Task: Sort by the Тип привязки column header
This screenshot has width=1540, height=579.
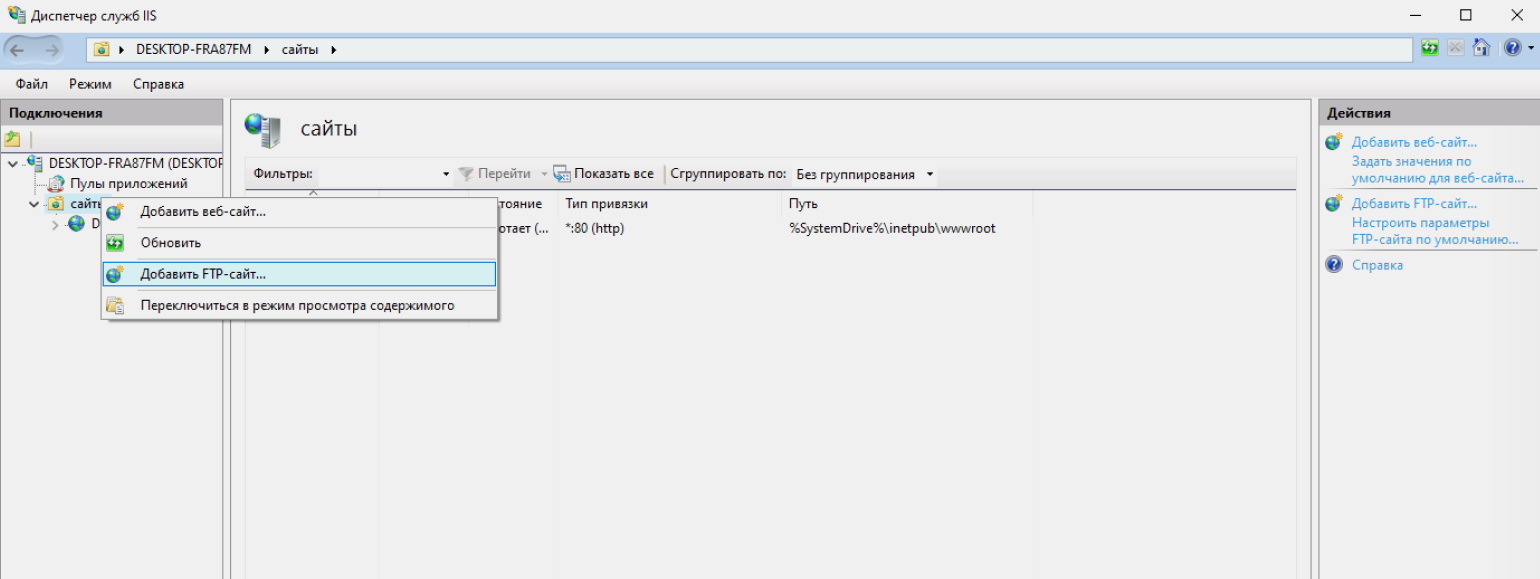Action: 607,204
